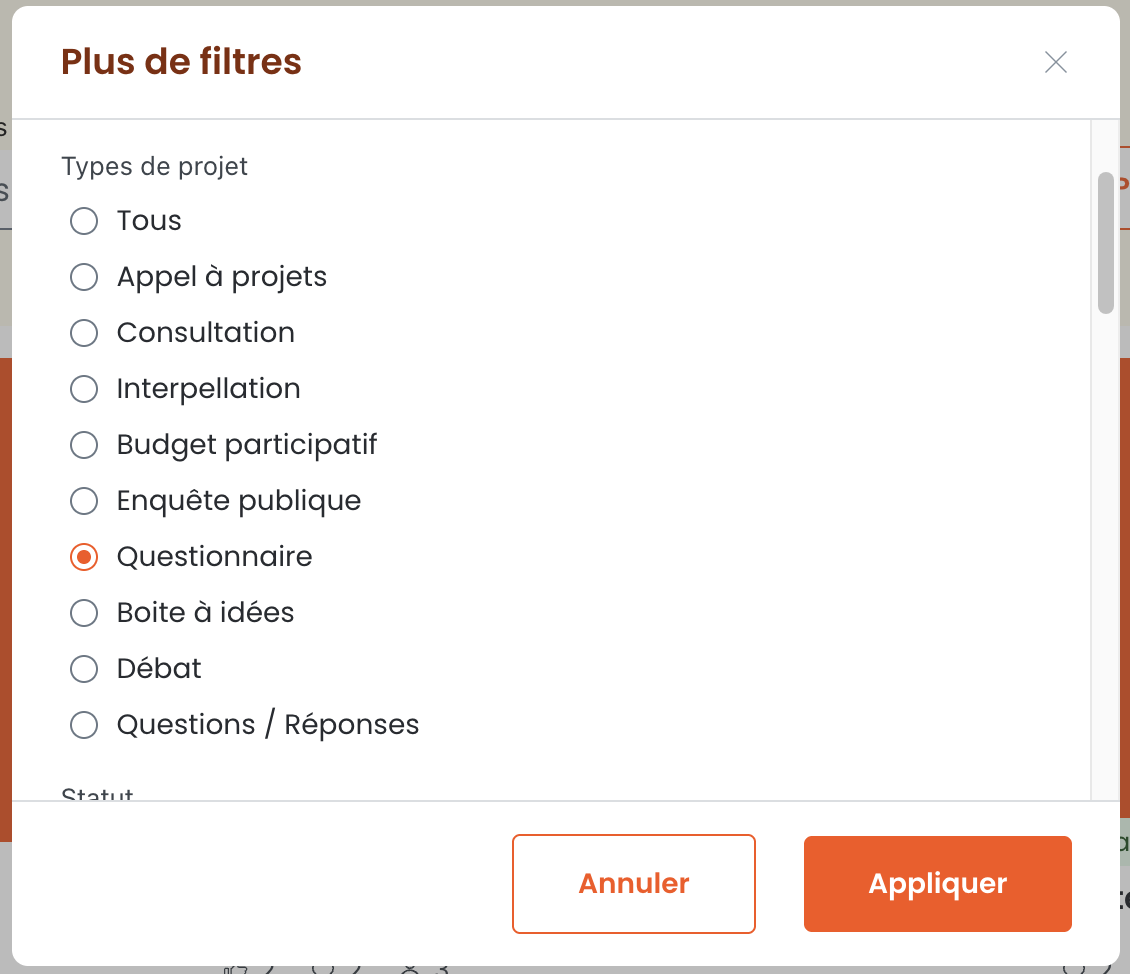Click the Tous label text

click(149, 220)
